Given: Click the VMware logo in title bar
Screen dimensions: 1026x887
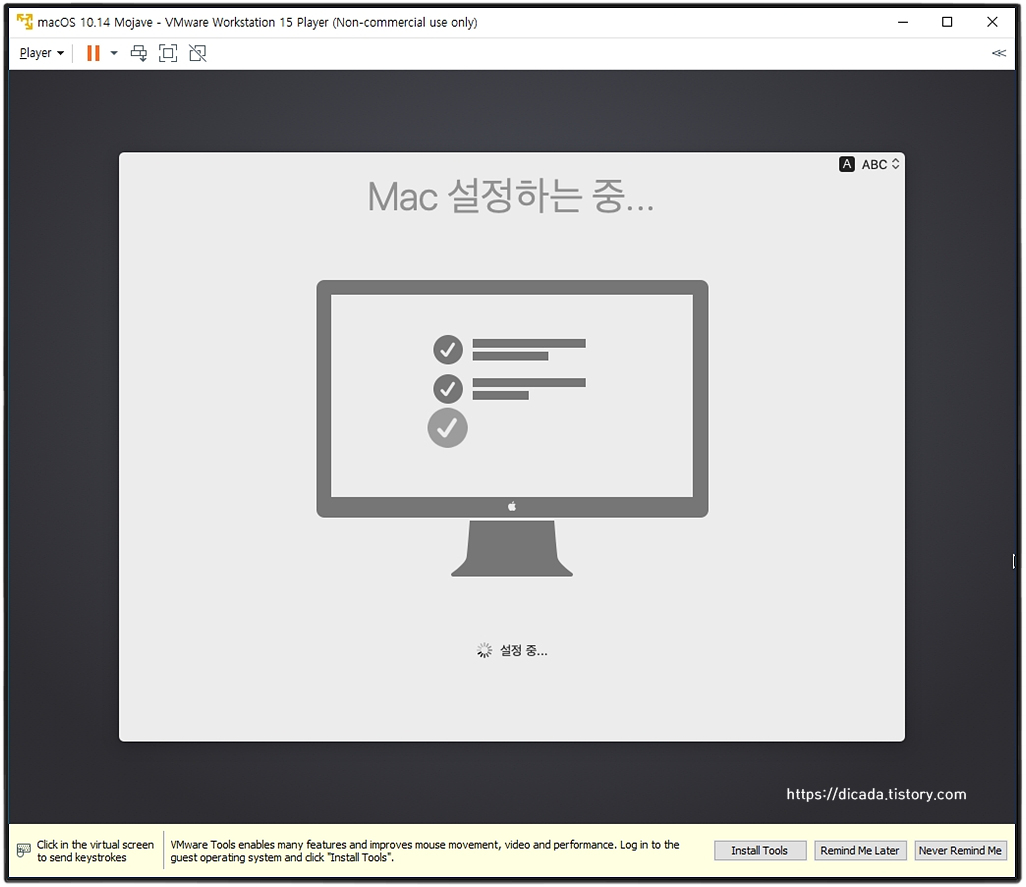Looking at the screenshot, I should [x=24, y=22].
